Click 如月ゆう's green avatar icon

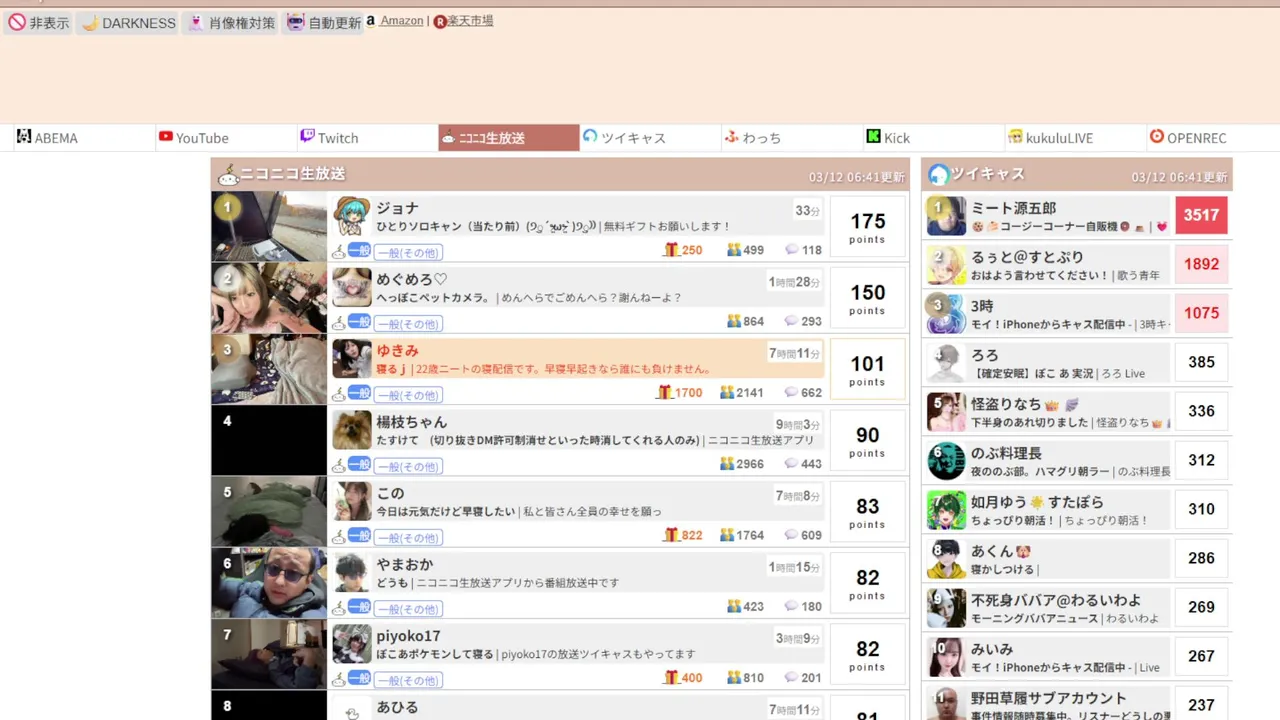tap(946, 510)
